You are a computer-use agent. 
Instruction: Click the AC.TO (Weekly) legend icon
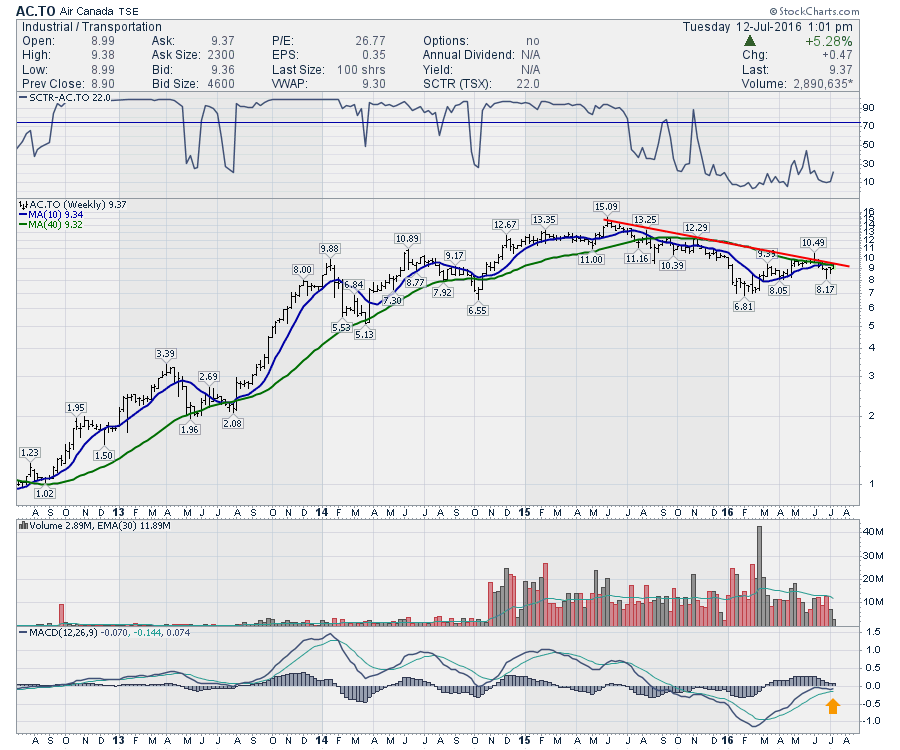(x=21, y=204)
